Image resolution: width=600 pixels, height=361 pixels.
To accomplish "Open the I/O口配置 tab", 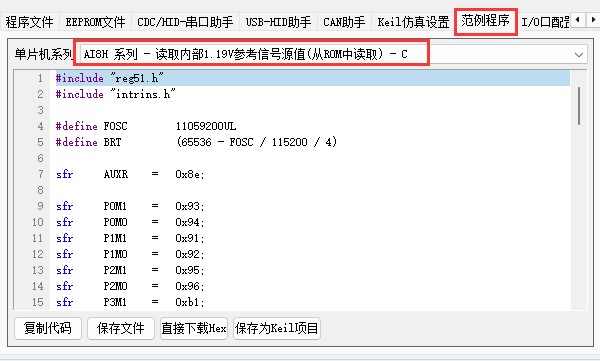I will [545, 22].
